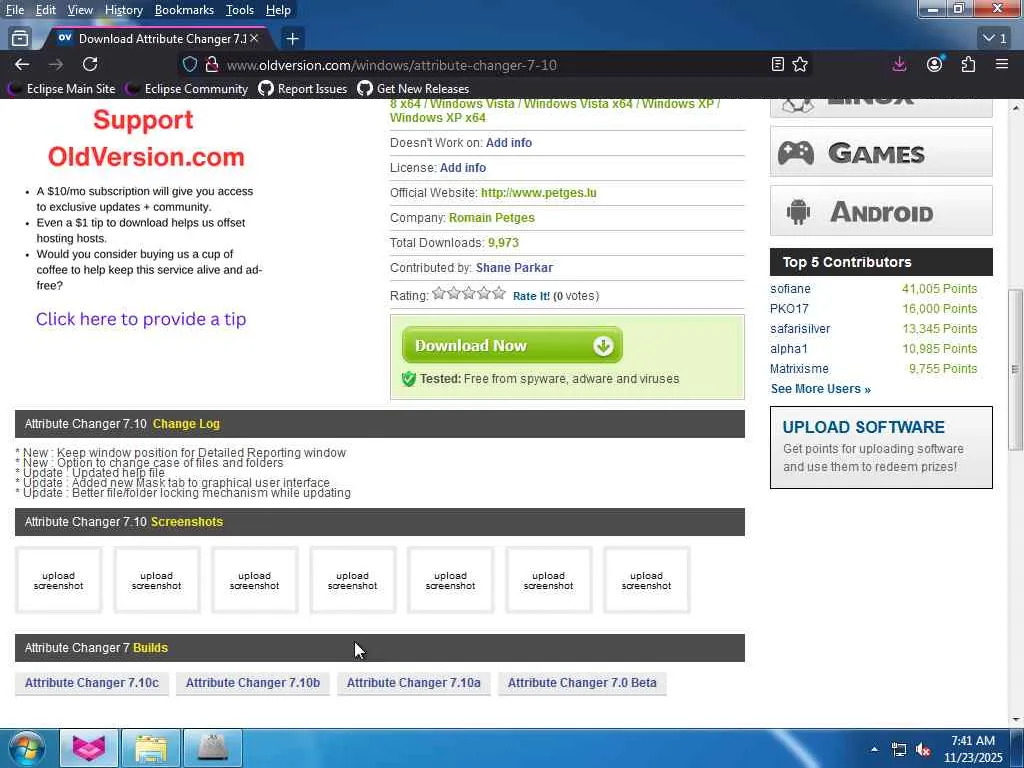Image resolution: width=1024 pixels, height=768 pixels.
Task: Open Attribute Changer 7.10a build
Action: [413, 683]
